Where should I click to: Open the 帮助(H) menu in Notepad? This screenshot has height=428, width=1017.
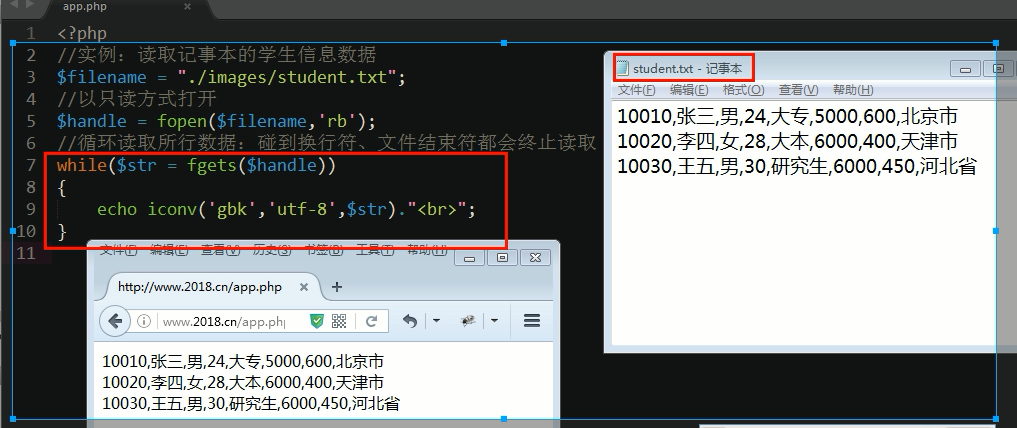pyautogui.click(x=853, y=90)
